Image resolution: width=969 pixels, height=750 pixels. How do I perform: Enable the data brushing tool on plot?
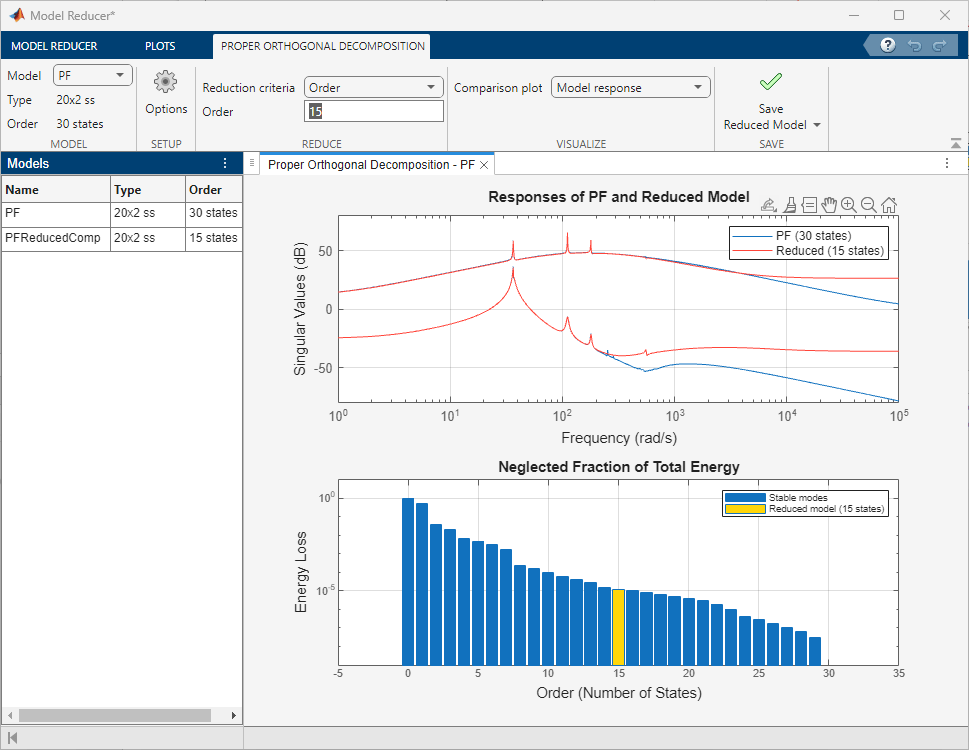pos(789,205)
